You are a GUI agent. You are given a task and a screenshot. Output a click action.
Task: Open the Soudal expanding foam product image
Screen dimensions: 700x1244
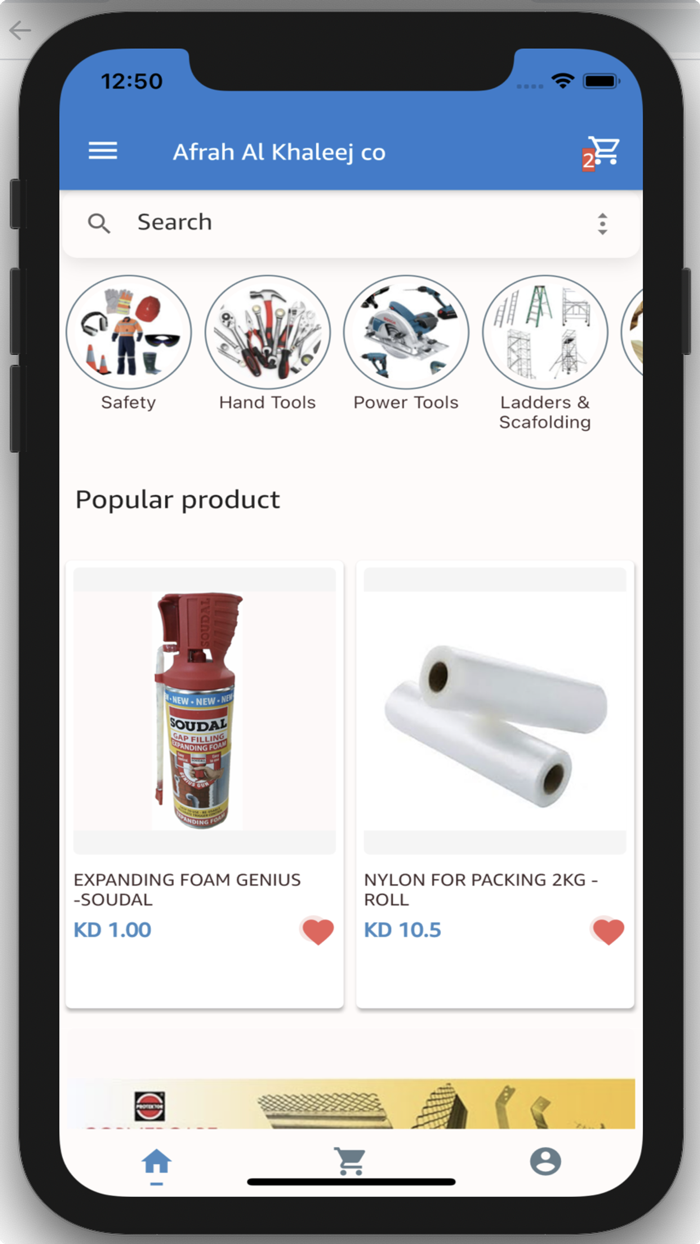pyautogui.click(x=205, y=711)
